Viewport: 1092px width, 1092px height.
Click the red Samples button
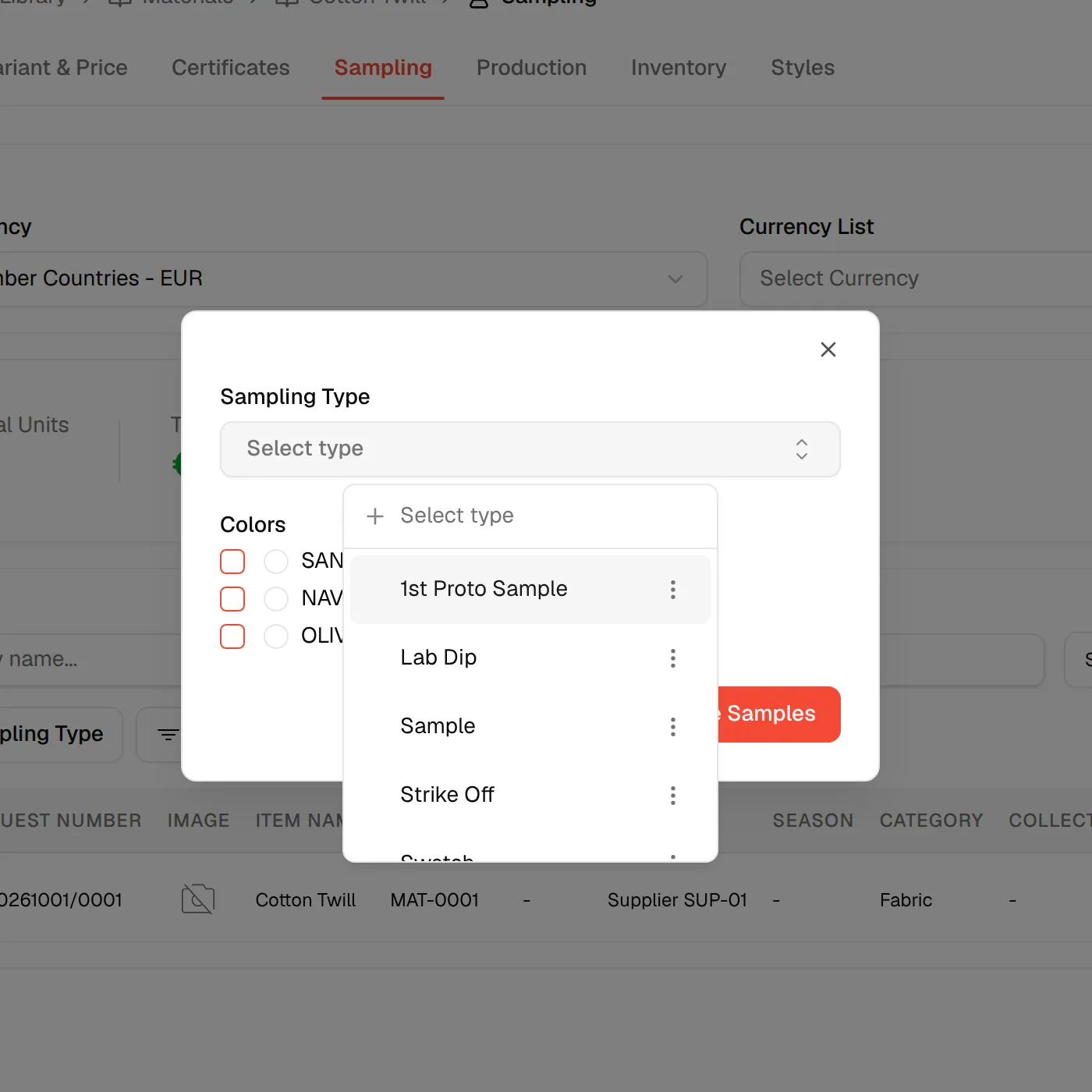(x=778, y=714)
